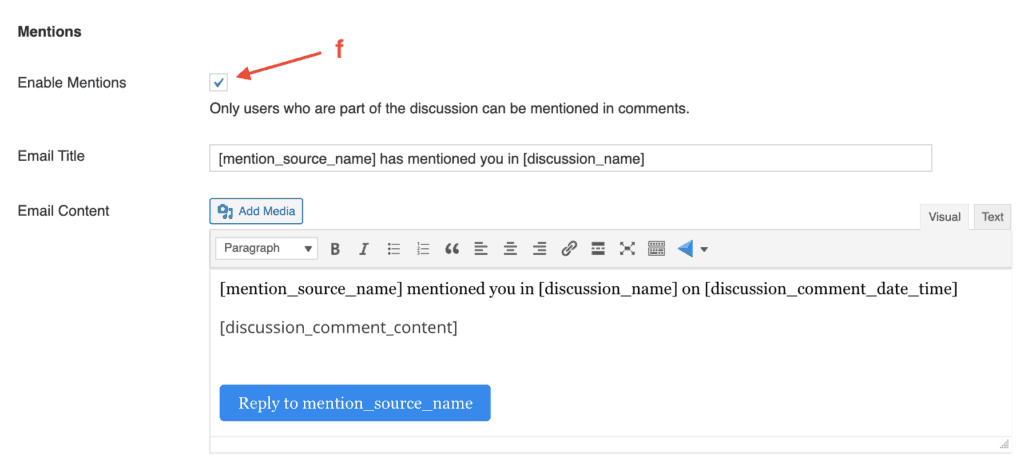Toggle the editor toolbar's extra row
The image size is (1024, 467).
pyautogui.click(x=656, y=249)
